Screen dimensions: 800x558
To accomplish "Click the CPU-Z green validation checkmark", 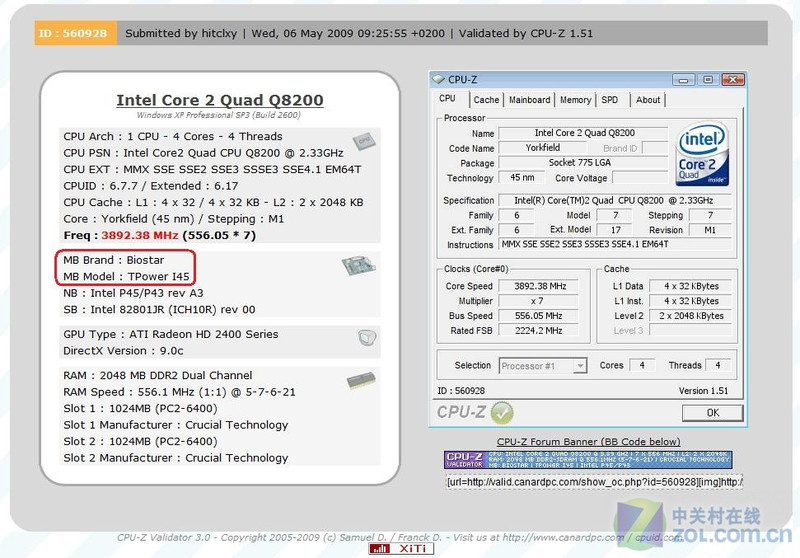I will click(502, 412).
